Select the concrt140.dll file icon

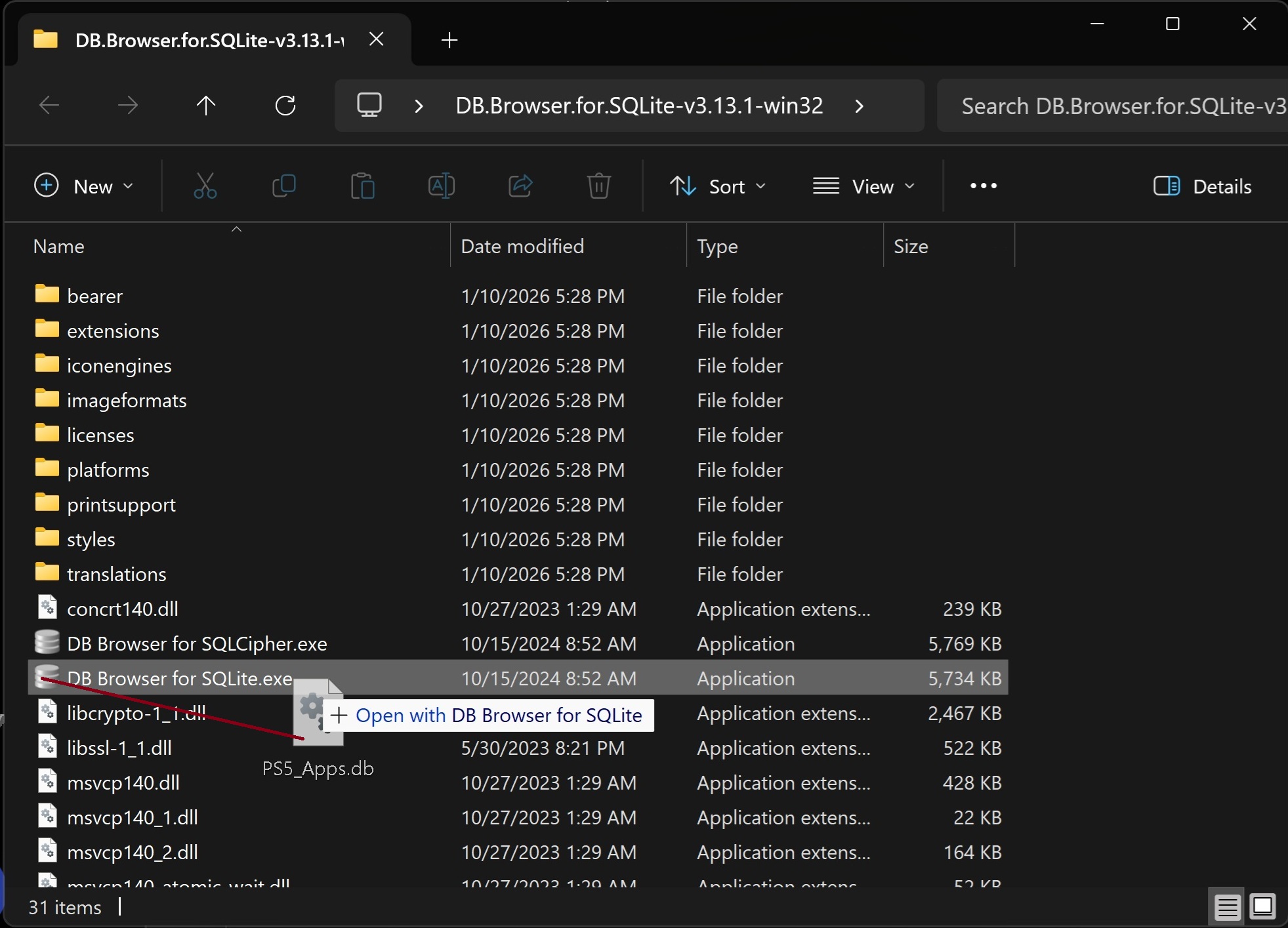click(x=47, y=608)
